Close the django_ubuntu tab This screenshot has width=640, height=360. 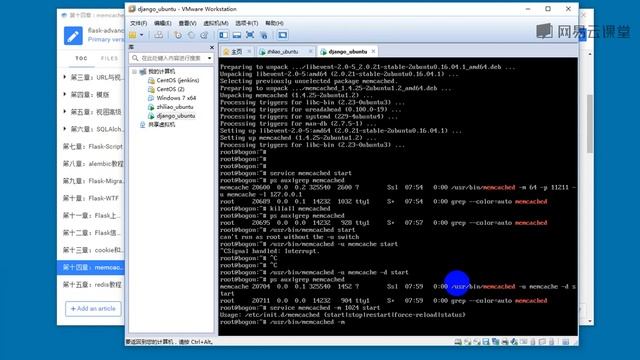click(373, 51)
